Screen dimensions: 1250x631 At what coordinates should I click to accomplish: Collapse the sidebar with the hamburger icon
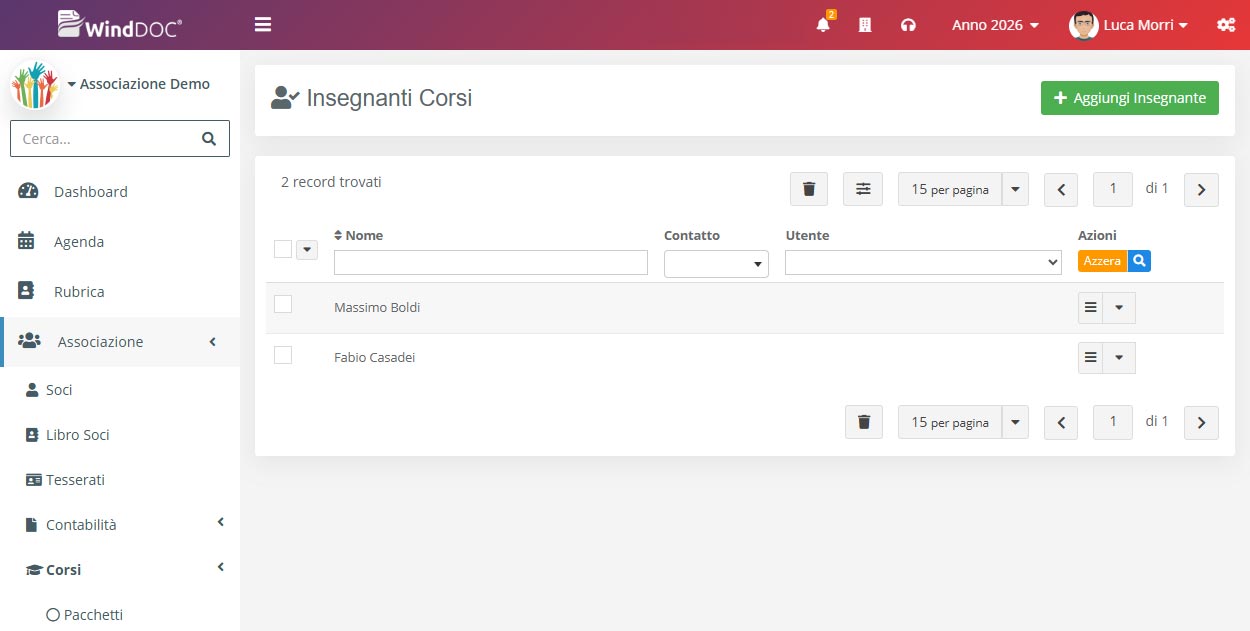click(x=262, y=23)
